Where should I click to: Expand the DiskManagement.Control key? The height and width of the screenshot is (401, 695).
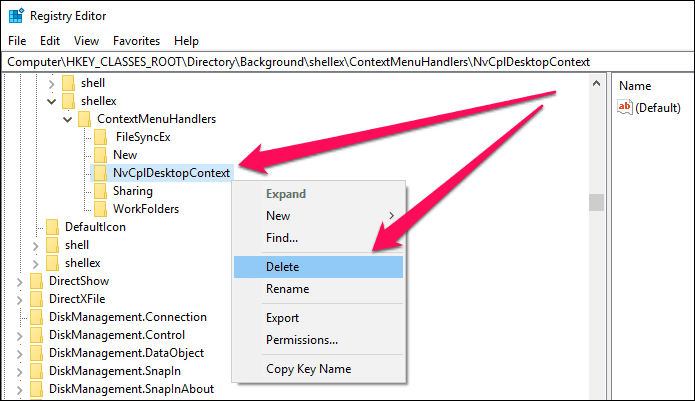(x=20, y=336)
